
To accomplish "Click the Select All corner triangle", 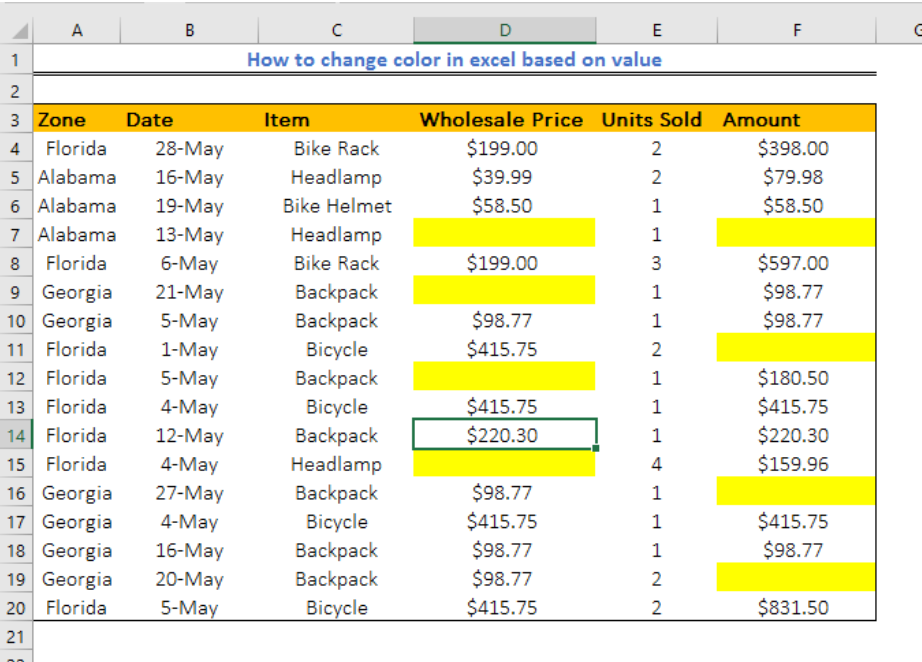I will [19, 31].
